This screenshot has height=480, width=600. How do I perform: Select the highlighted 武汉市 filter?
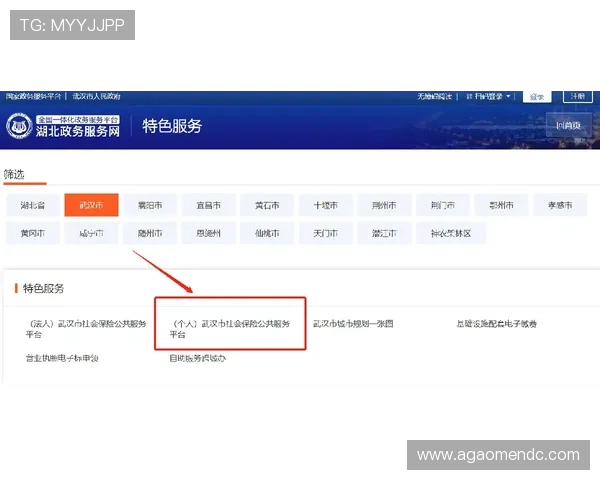[x=91, y=205]
